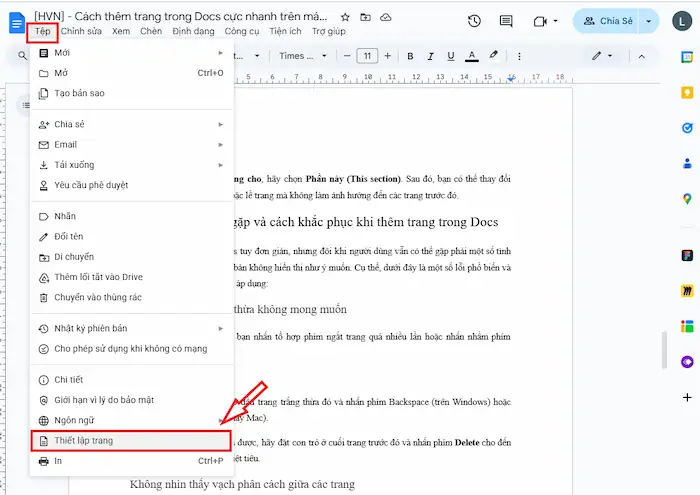Expand the Tải xuống submenu

click(130, 165)
